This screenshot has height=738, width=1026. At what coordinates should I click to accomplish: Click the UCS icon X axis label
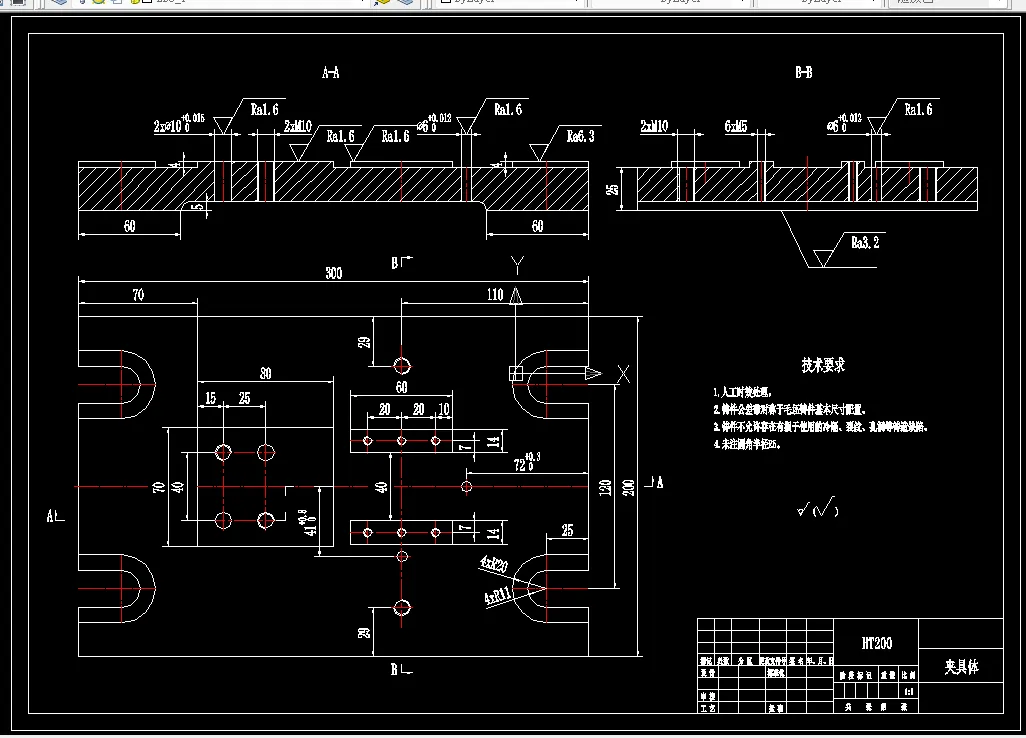click(x=624, y=374)
